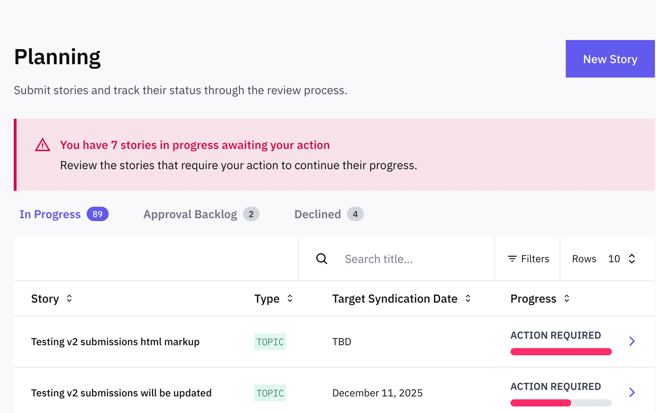
Task: Open the 'will be updated' story chevron
Action: click(632, 393)
